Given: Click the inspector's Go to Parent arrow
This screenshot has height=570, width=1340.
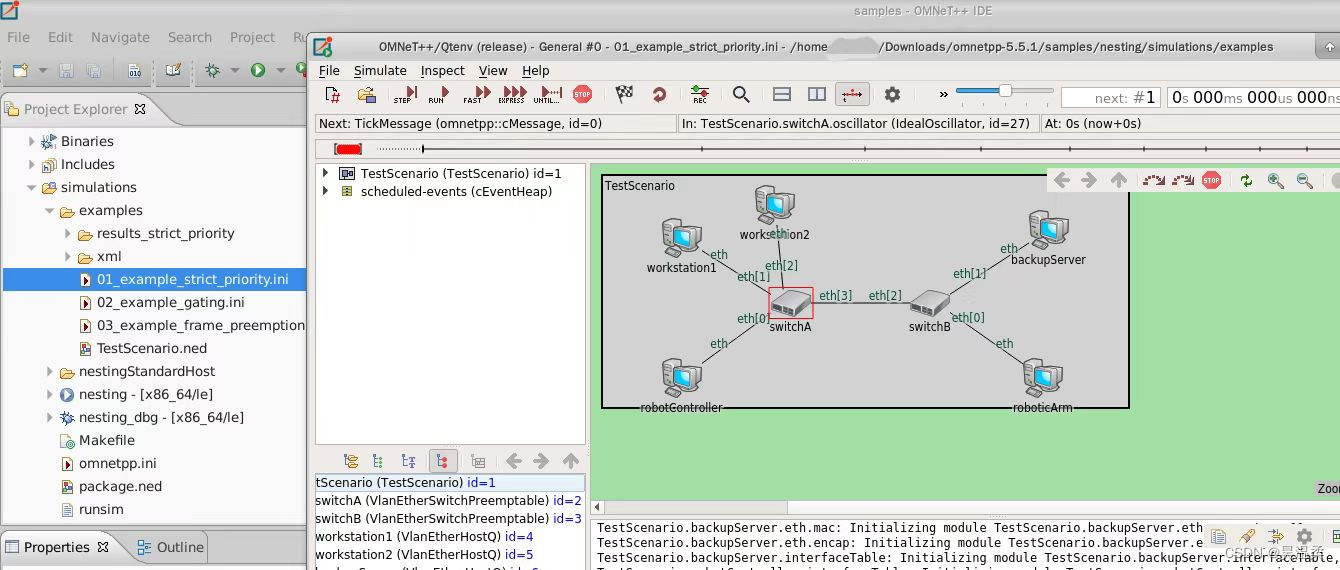Looking at the screenshot, I should pyautogui.click(x=570, y=461).
